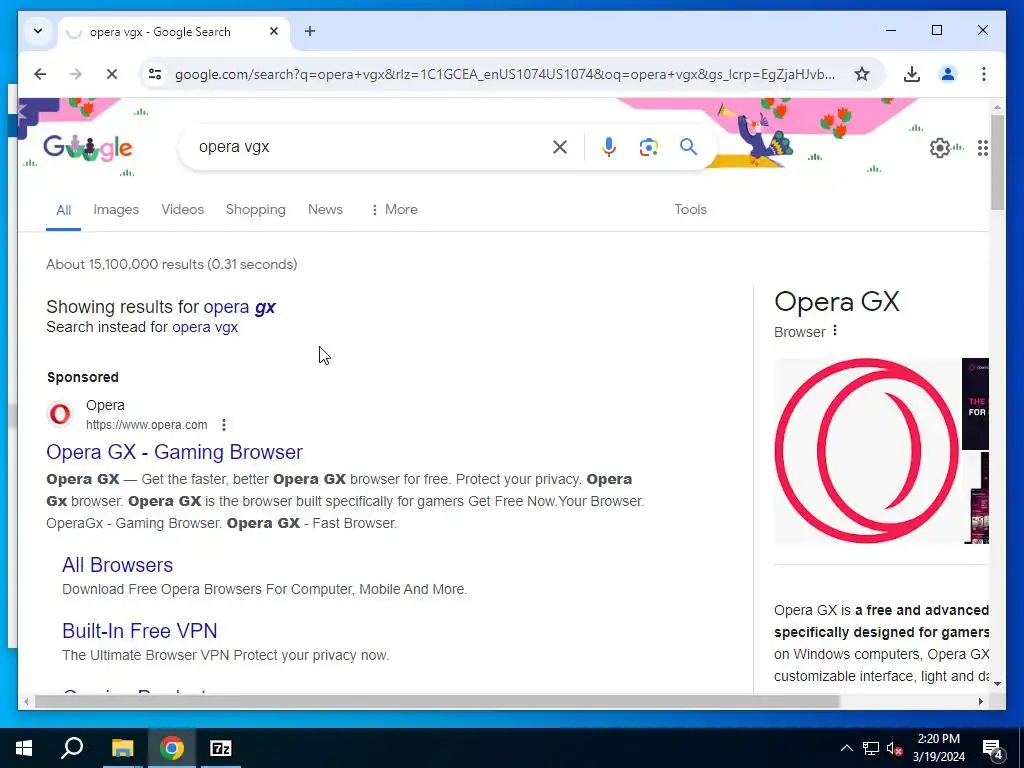Select the All results tab
This screenshot has width=1024, height=768.
coord(63,210)
